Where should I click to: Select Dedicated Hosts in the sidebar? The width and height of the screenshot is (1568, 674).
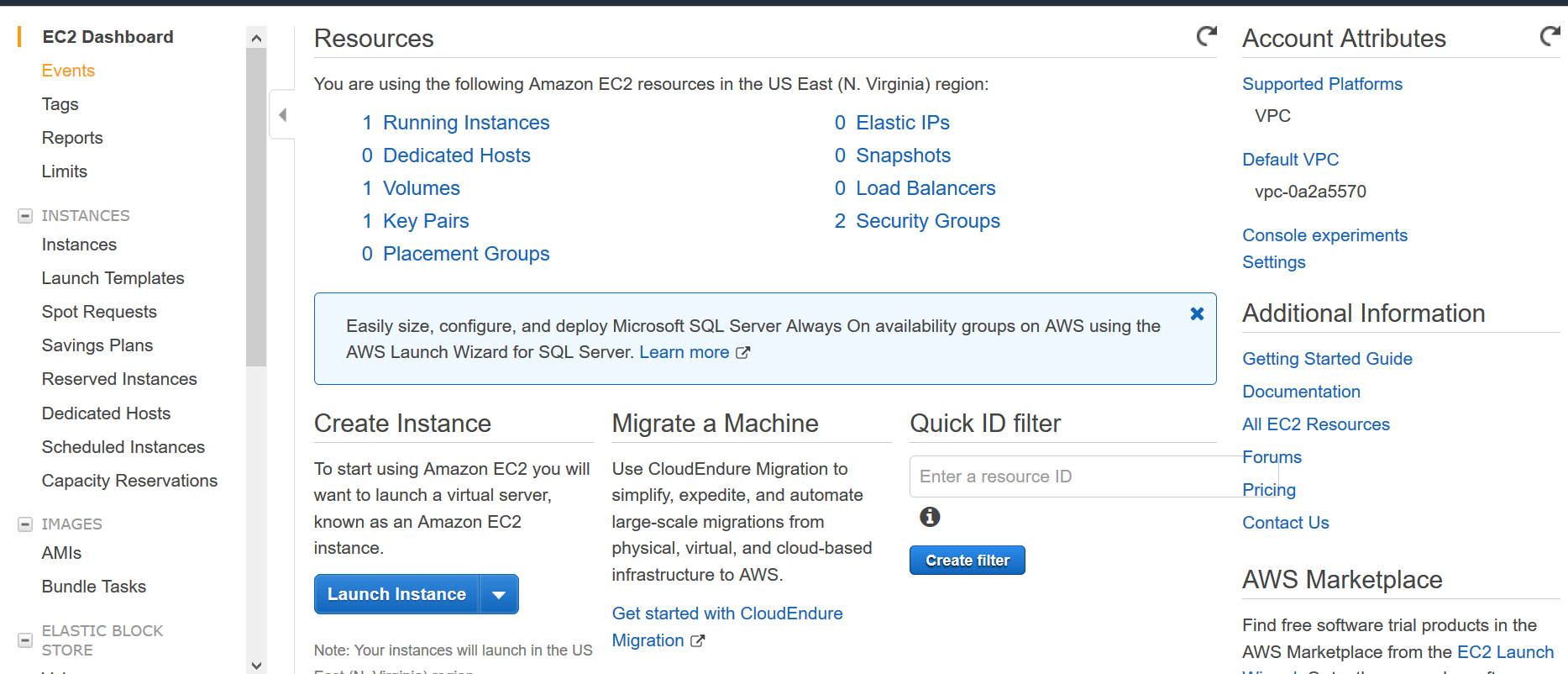click(x=106, y=413)
